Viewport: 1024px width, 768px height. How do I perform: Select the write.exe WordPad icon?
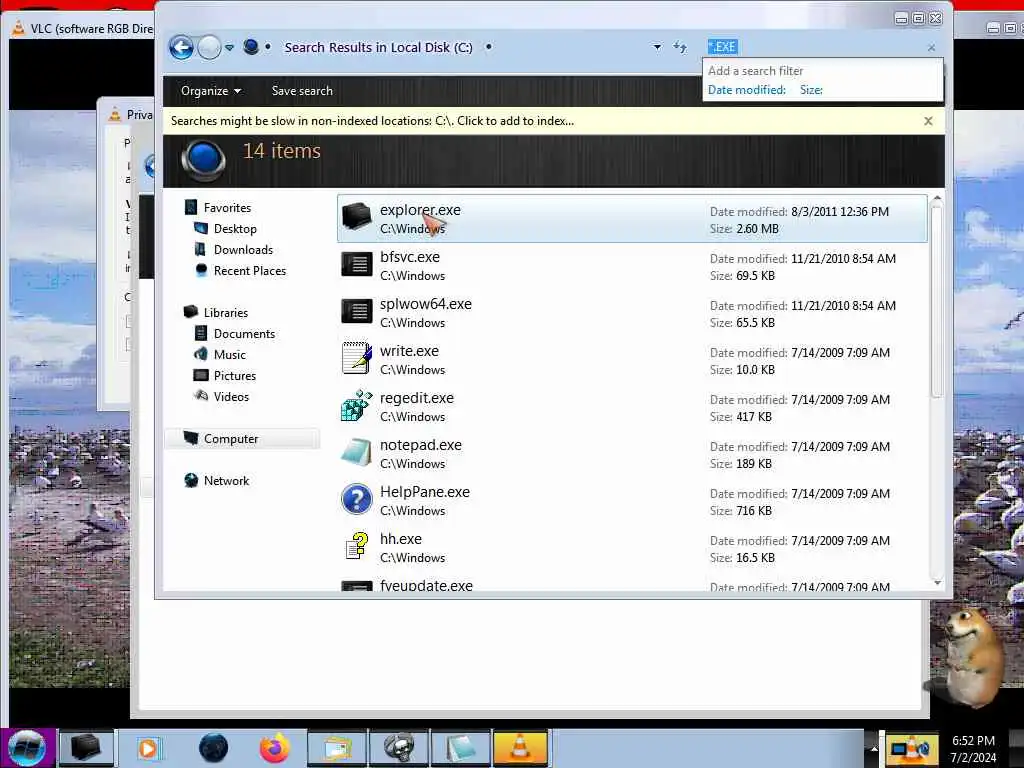click(357, 358)
